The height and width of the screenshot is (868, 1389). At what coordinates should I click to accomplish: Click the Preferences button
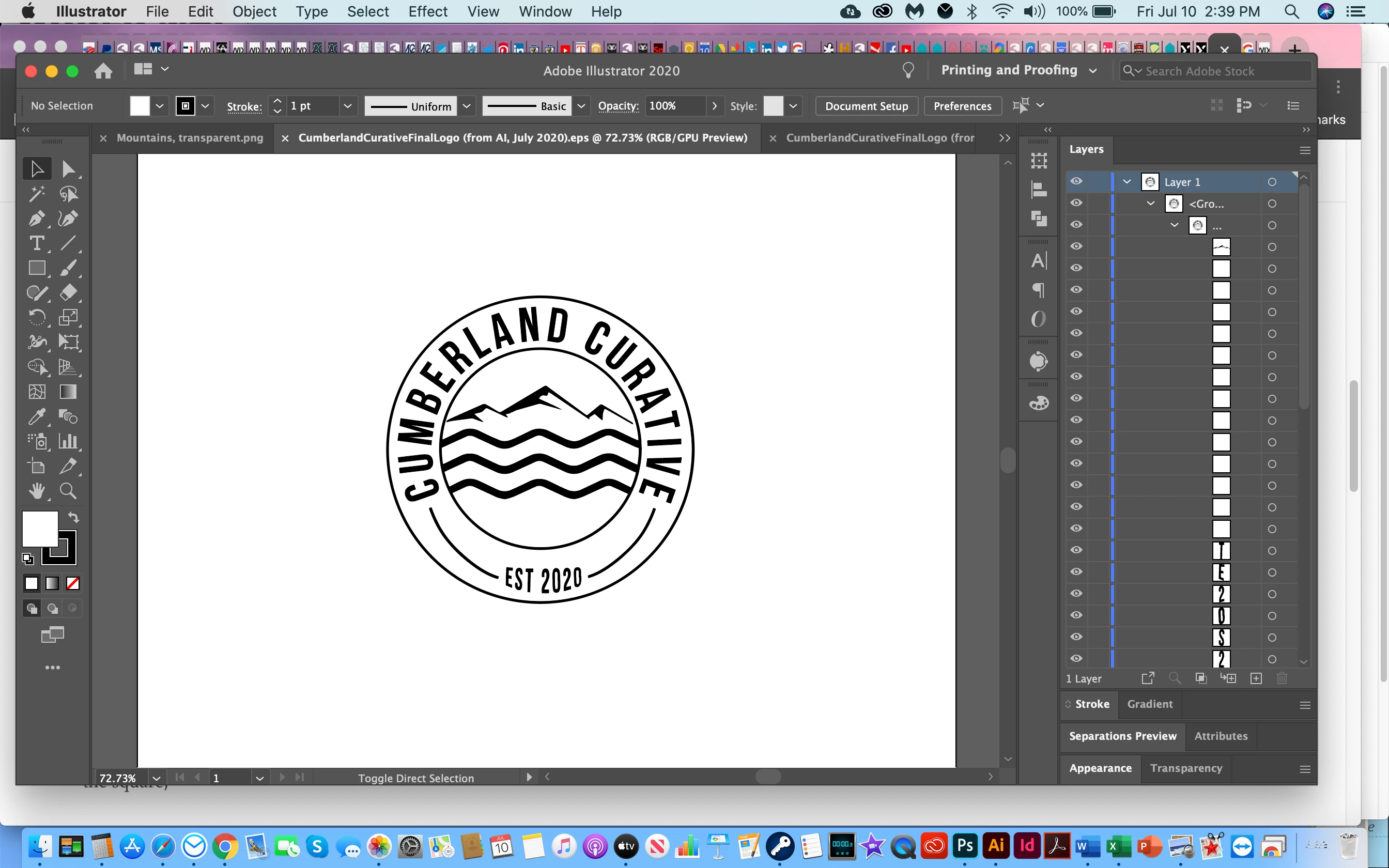click(962, 106)
